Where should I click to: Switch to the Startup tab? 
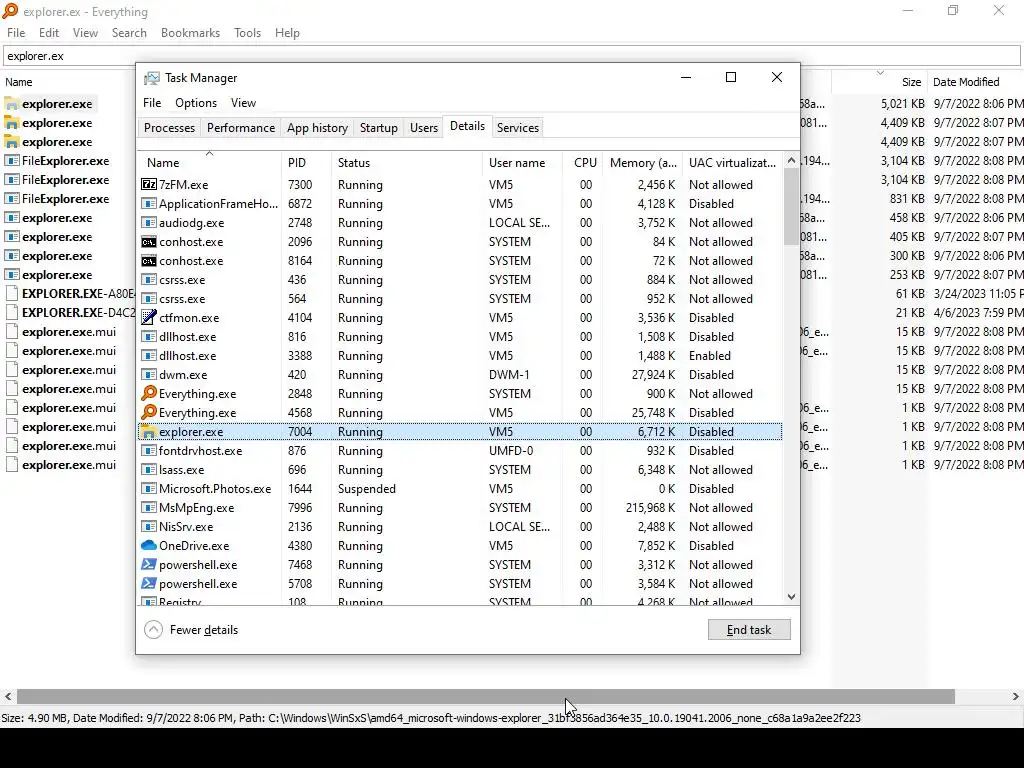pos(379,128)
